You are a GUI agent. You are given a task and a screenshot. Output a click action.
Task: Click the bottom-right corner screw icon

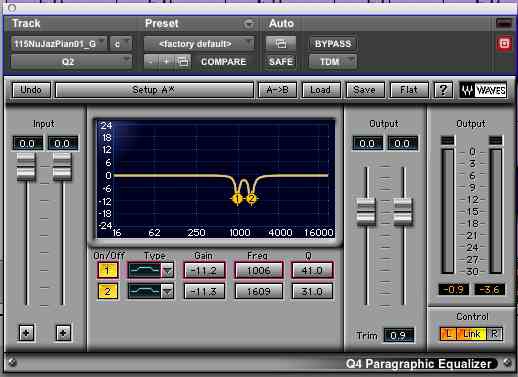pos(507,362)
